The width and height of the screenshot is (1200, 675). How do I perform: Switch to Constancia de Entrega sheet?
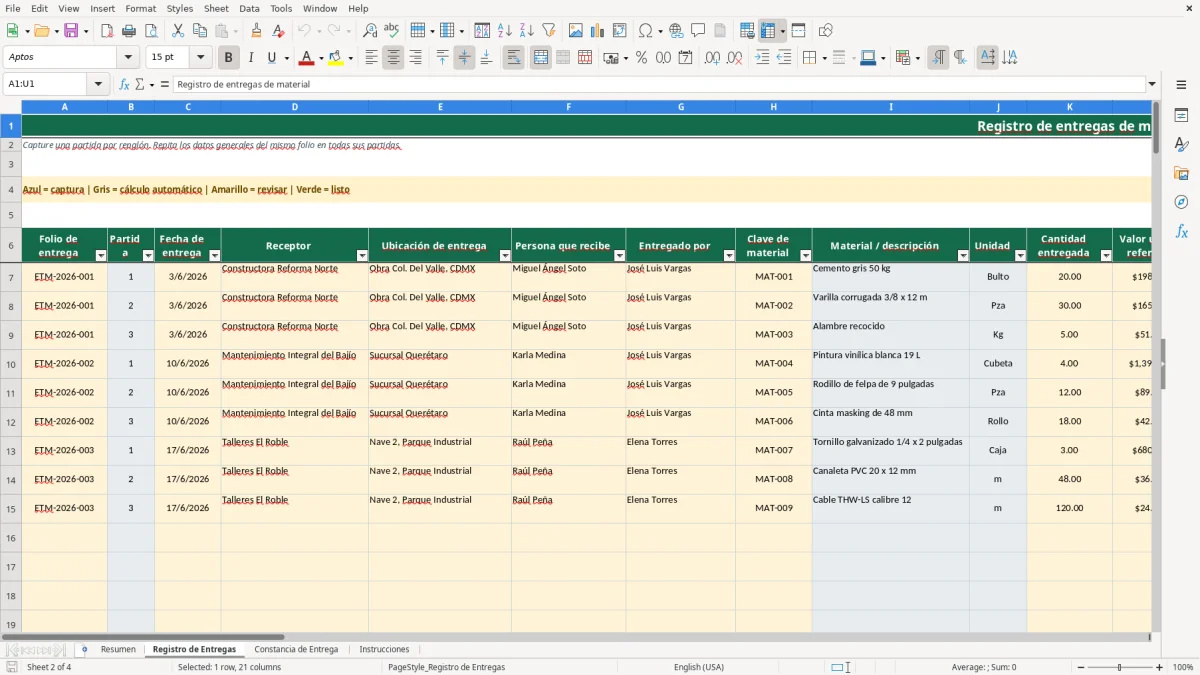tap(296, 649)
